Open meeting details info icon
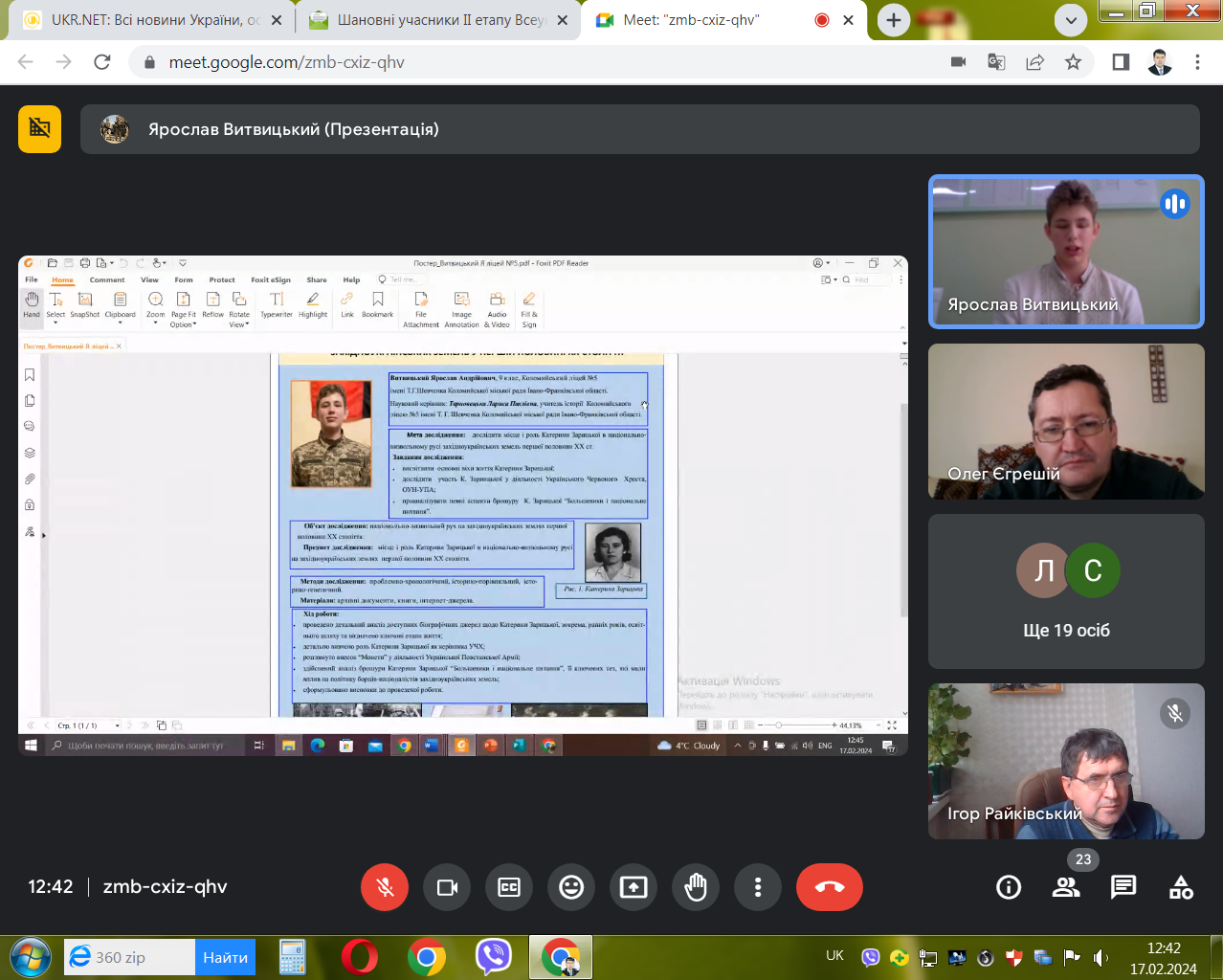The height and width of the screenshot is (980, 1223). coord(1009,887)
